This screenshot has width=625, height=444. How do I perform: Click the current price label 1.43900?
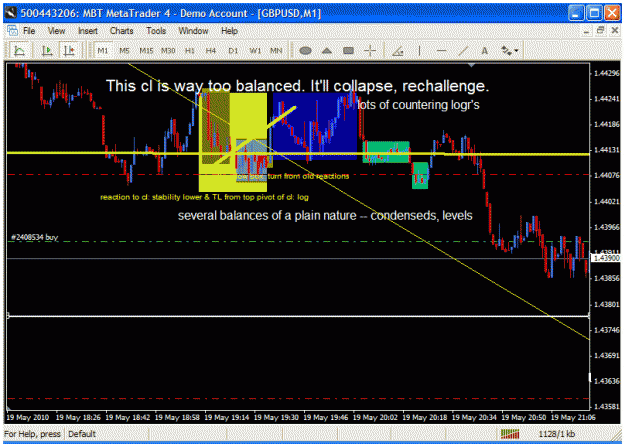coord(607,258)
